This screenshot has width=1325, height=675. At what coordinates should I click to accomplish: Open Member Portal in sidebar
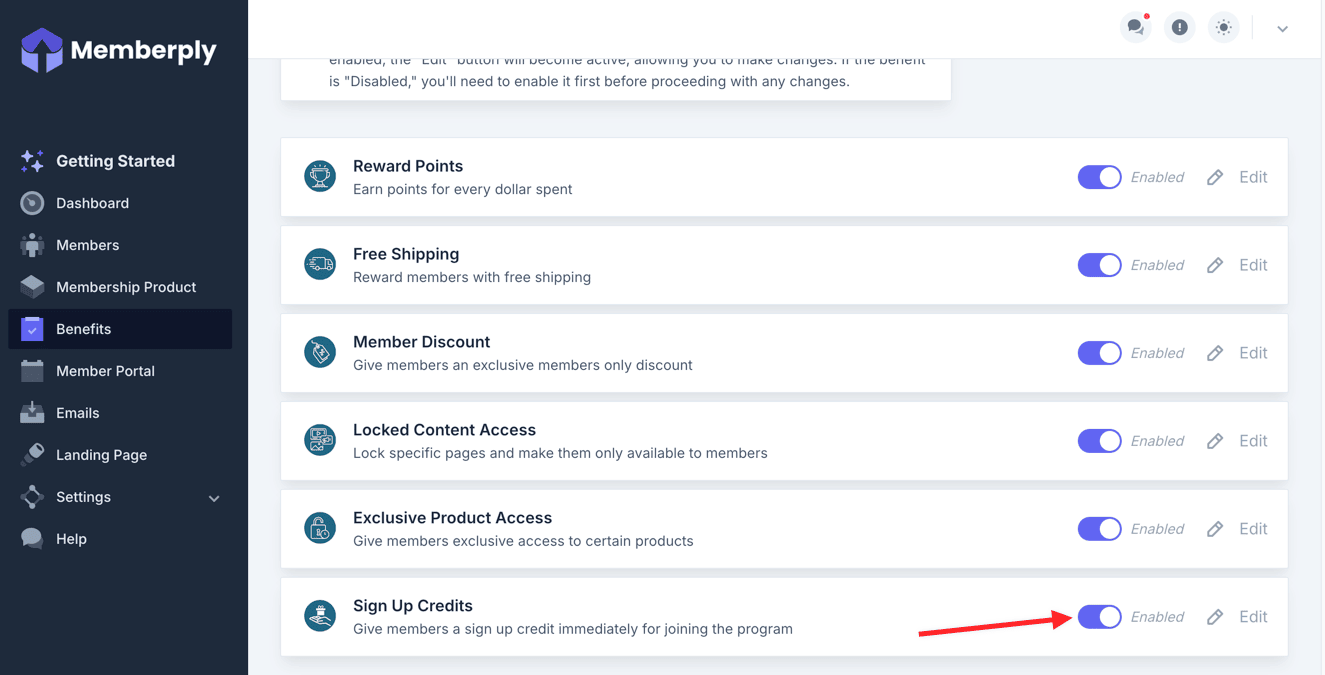pos(105,371)
